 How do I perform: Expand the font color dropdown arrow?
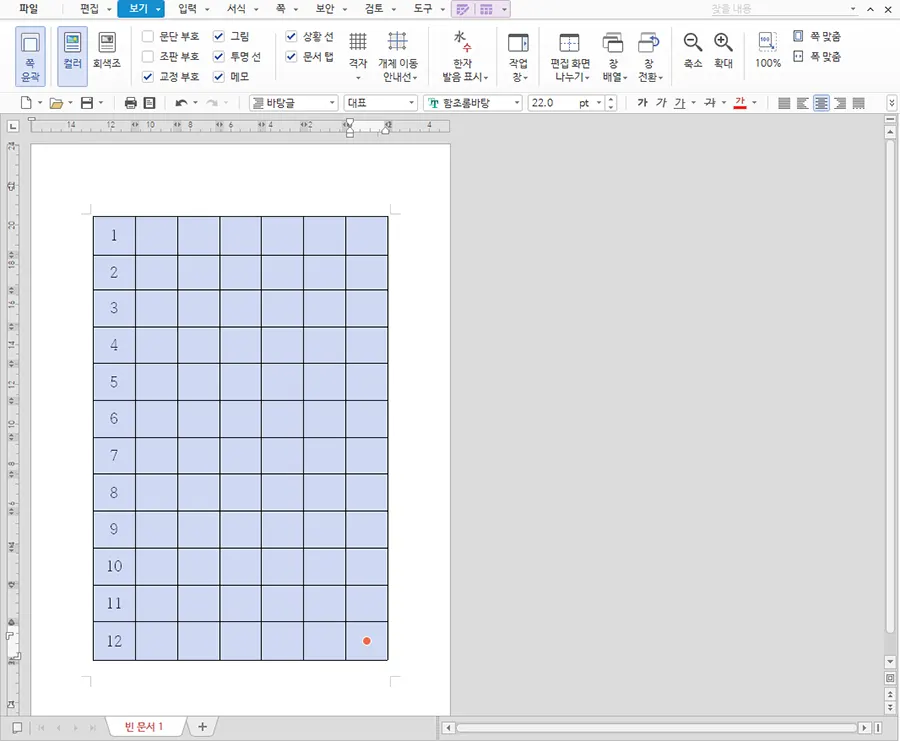click(754, 103)
